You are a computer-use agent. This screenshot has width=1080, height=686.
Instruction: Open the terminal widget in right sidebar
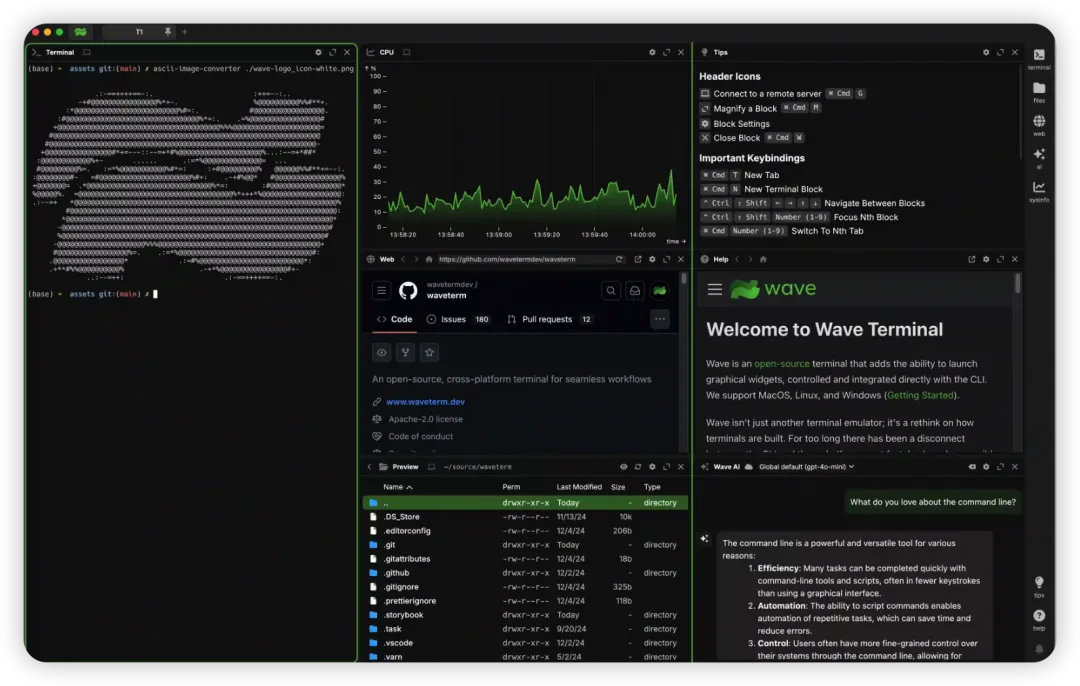pos(1039,58)
